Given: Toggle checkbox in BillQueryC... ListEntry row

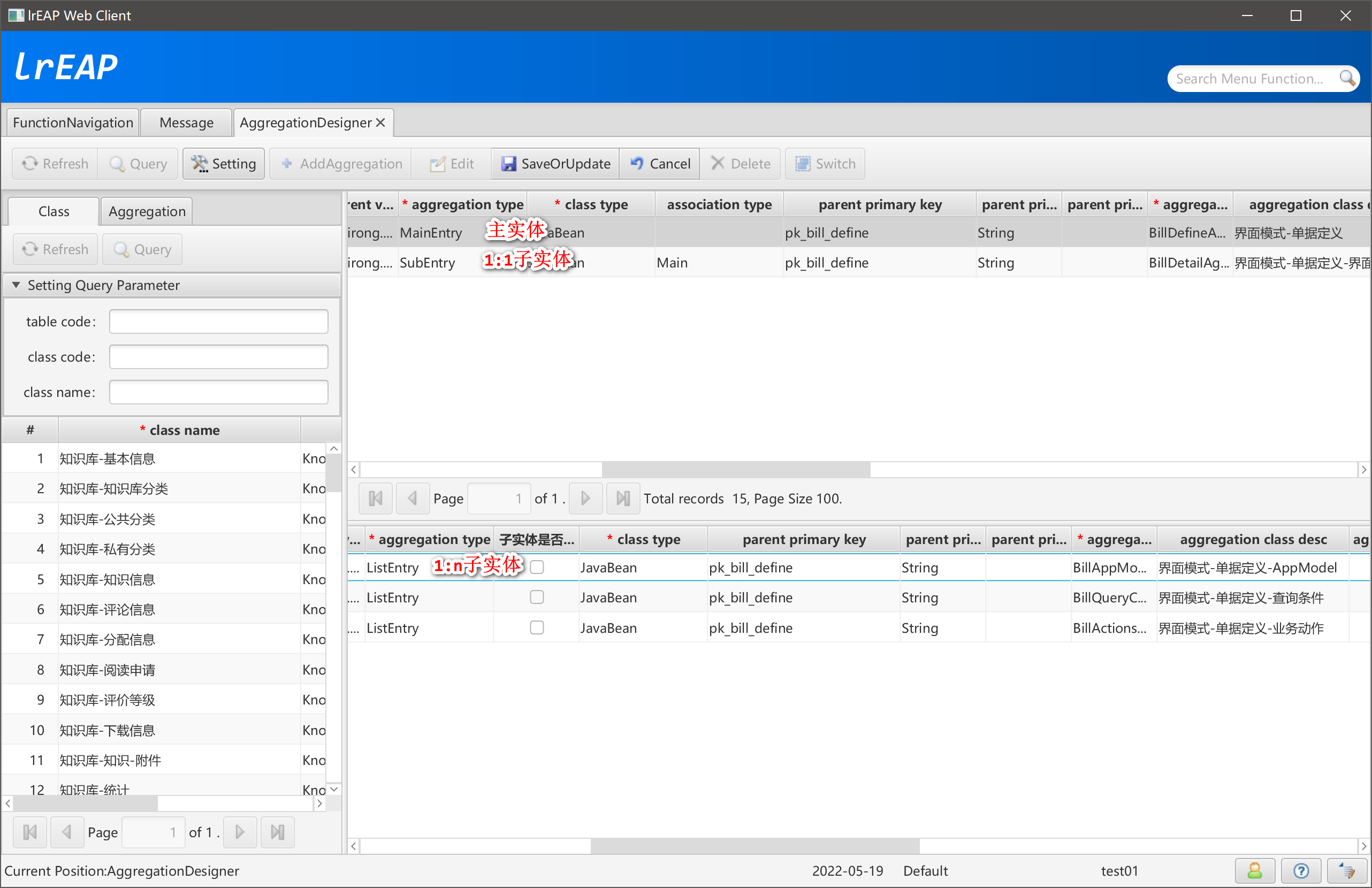Looking at the screenshot, I should [537, 597].
